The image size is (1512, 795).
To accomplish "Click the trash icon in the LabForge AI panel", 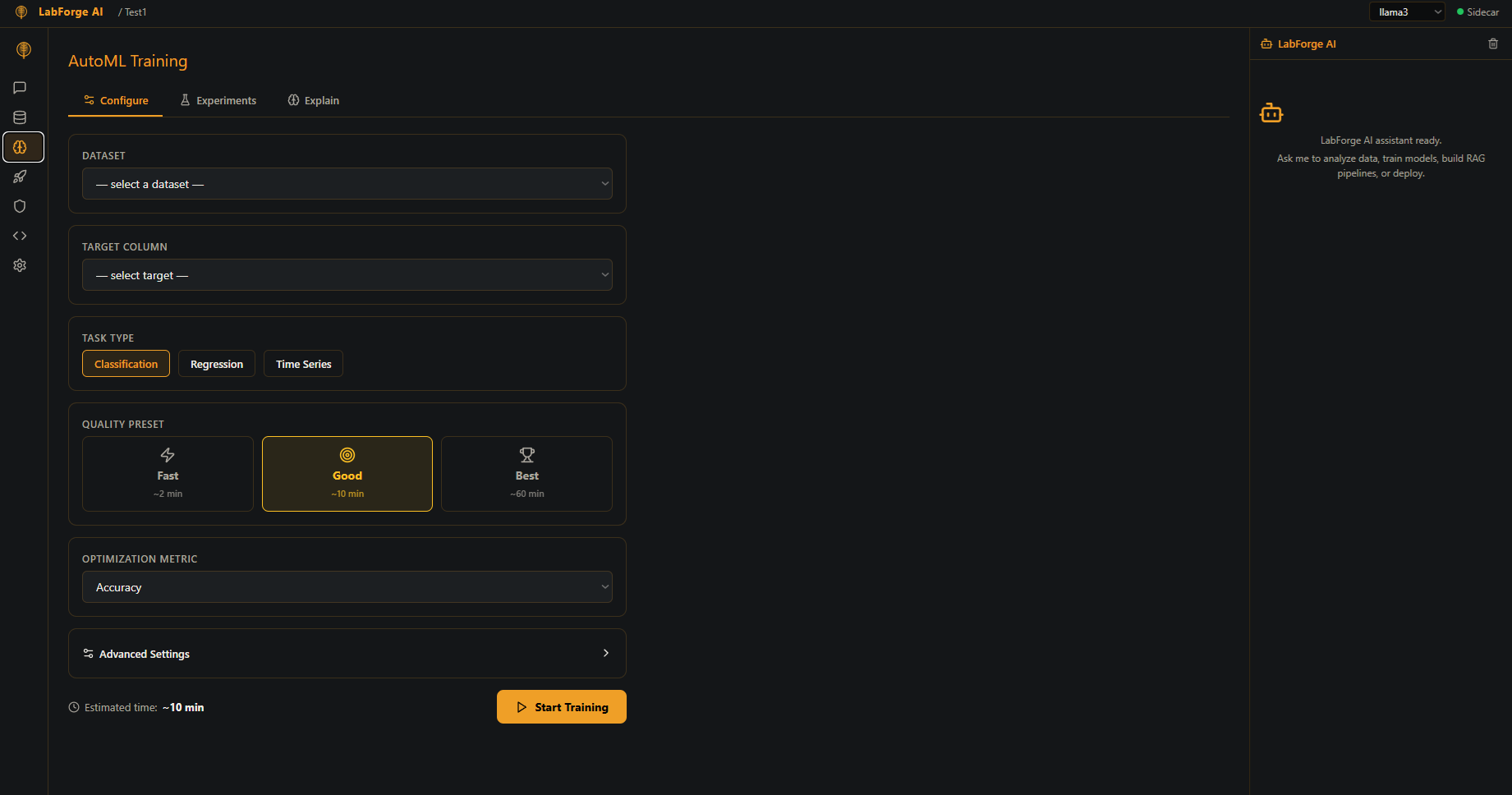I will click(1493, 44).
